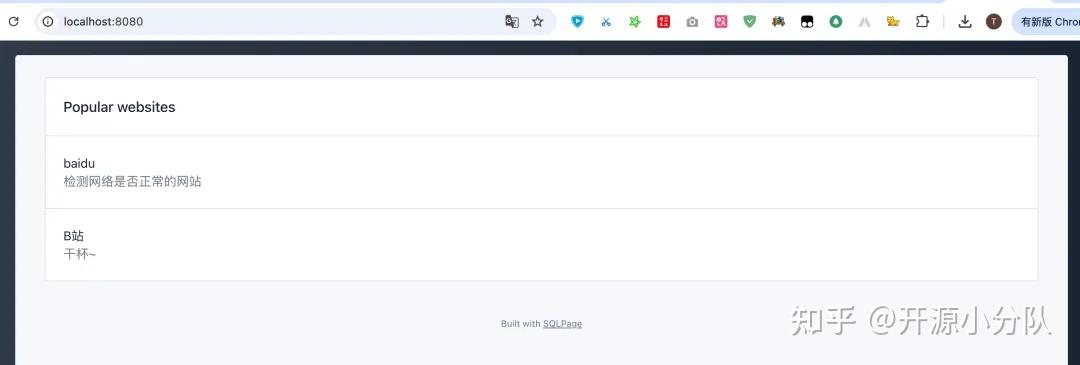Reload the page with the refresh icon

[13, 21]
